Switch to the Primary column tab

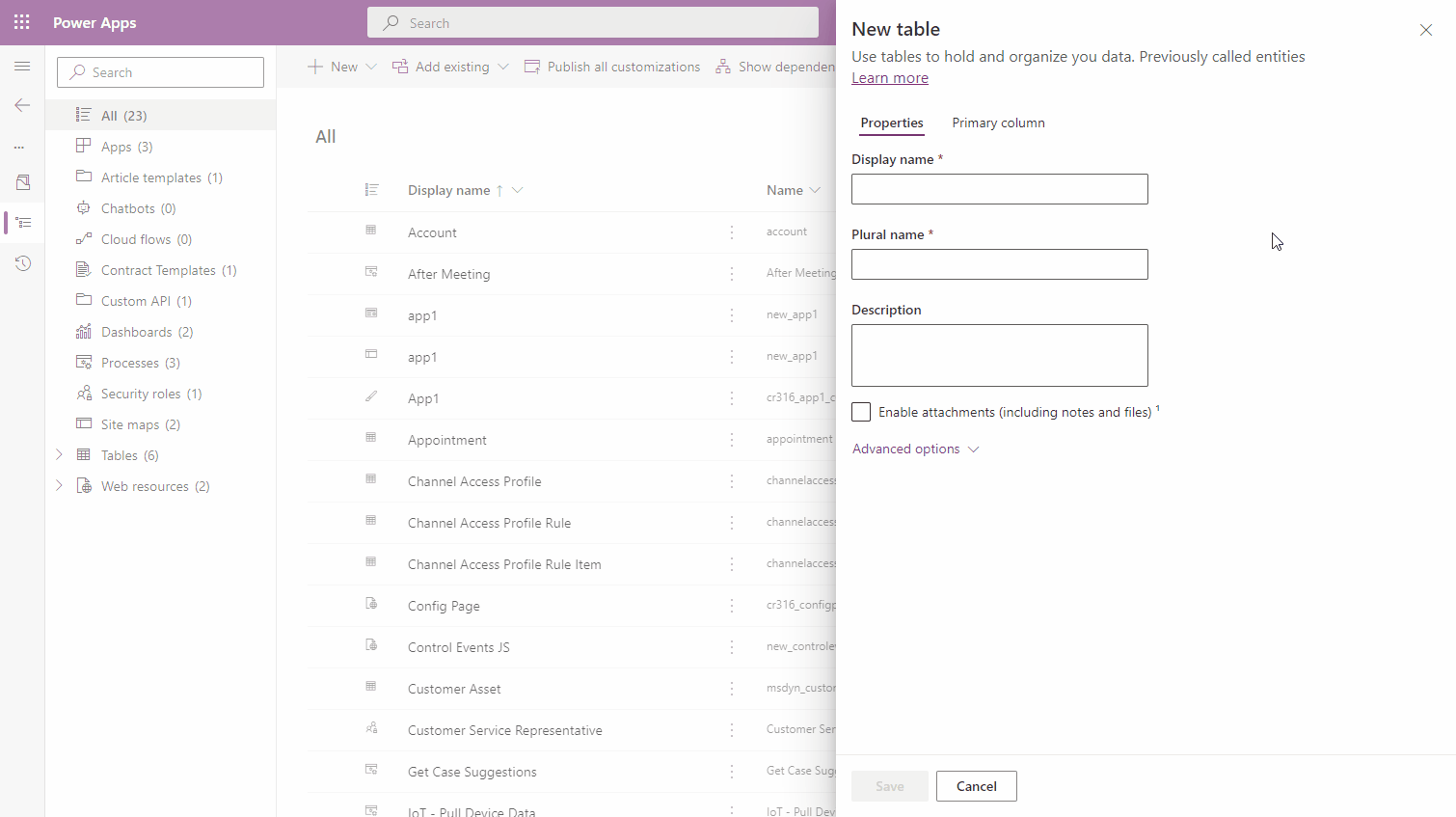coord(998,123)
